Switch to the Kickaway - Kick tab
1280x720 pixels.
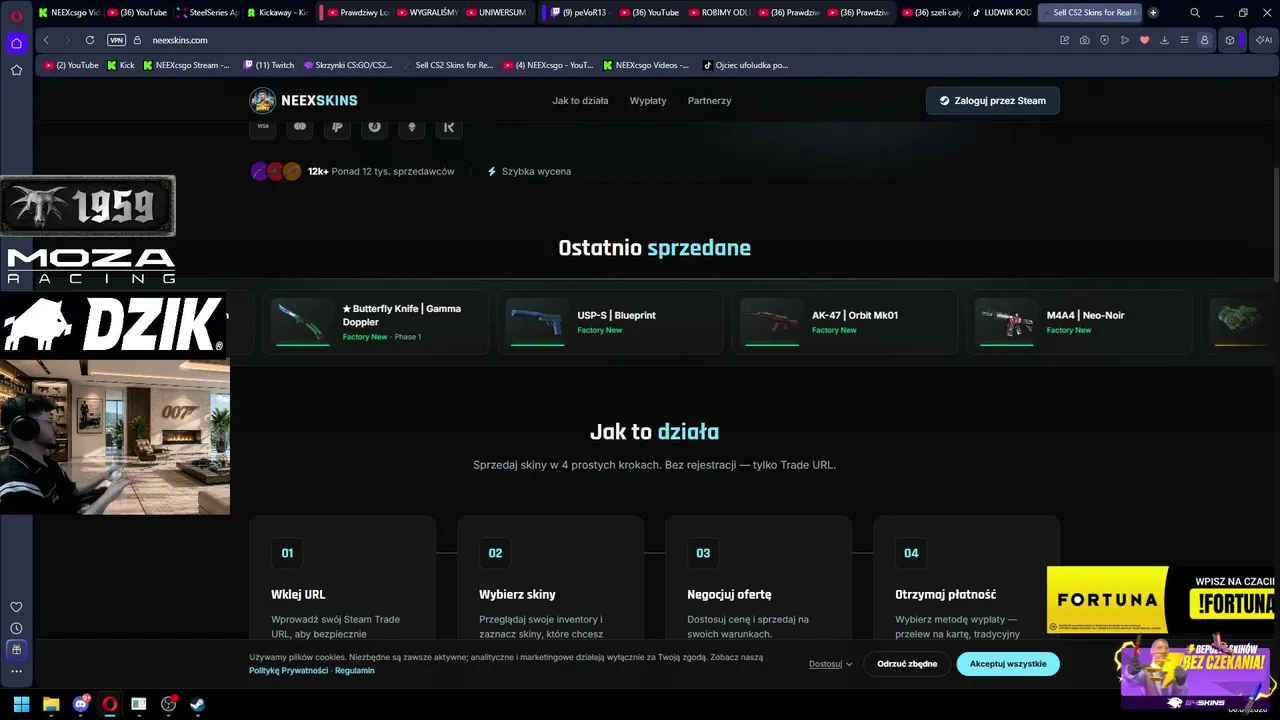tap(277, 13)
